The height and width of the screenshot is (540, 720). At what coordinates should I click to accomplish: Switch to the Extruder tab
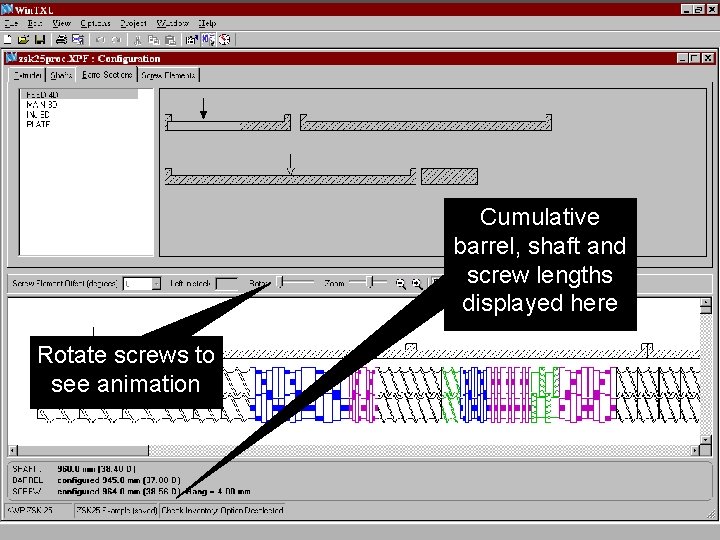point(27,75)
